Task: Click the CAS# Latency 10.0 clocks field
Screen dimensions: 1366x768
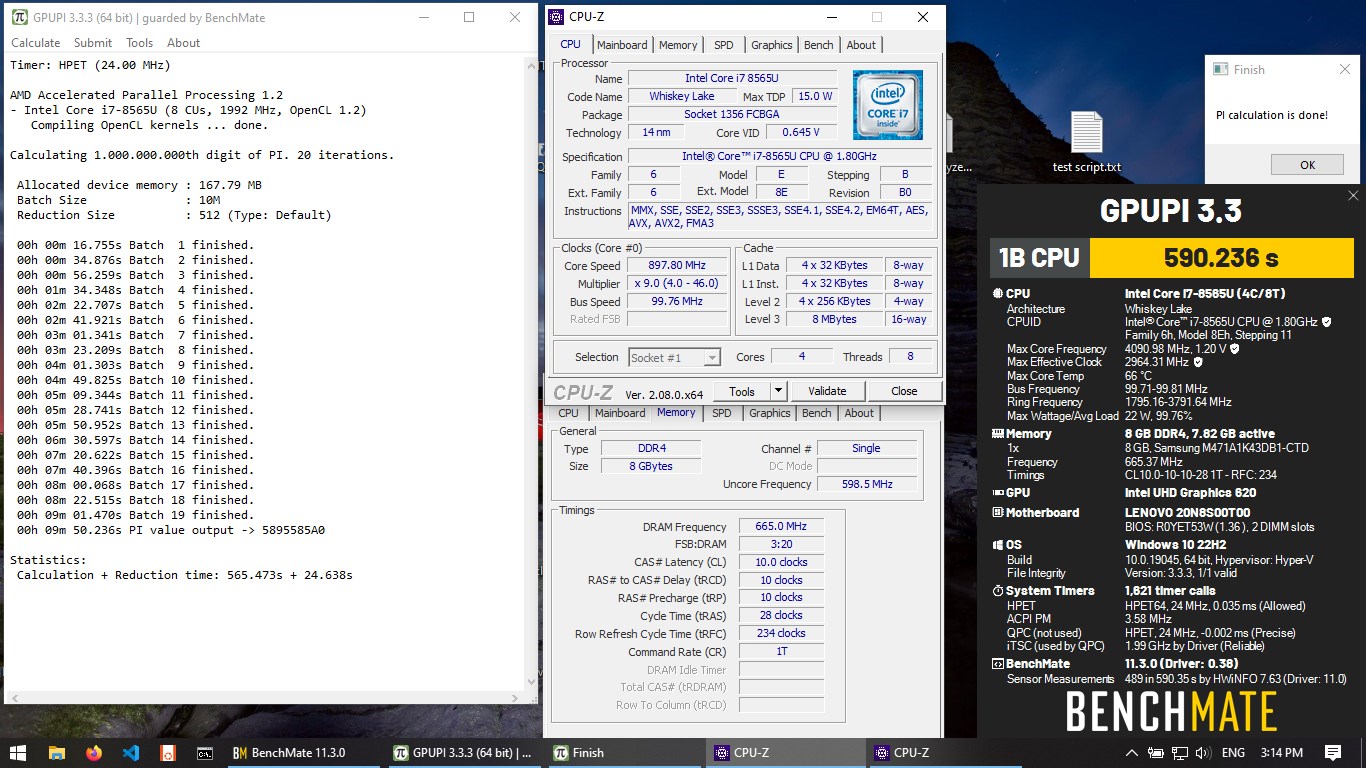Action: coord(781,562)
